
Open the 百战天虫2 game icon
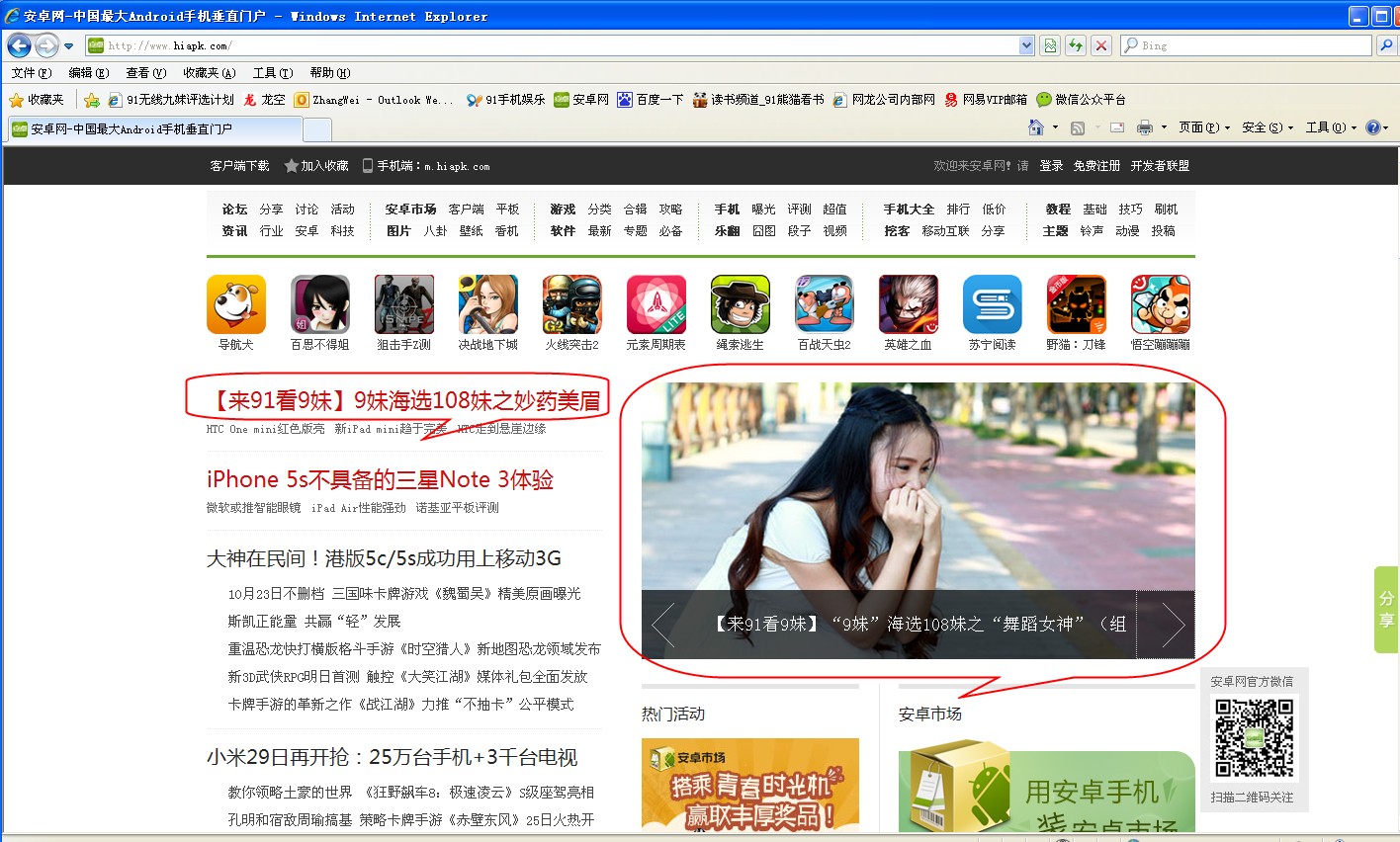(825, 304)
